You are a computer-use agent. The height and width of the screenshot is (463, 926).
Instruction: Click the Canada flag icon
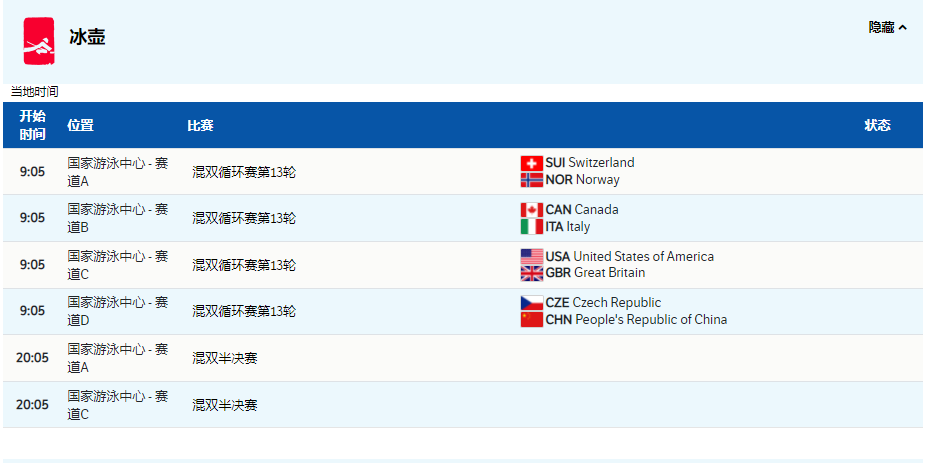(x=531, y=210)
